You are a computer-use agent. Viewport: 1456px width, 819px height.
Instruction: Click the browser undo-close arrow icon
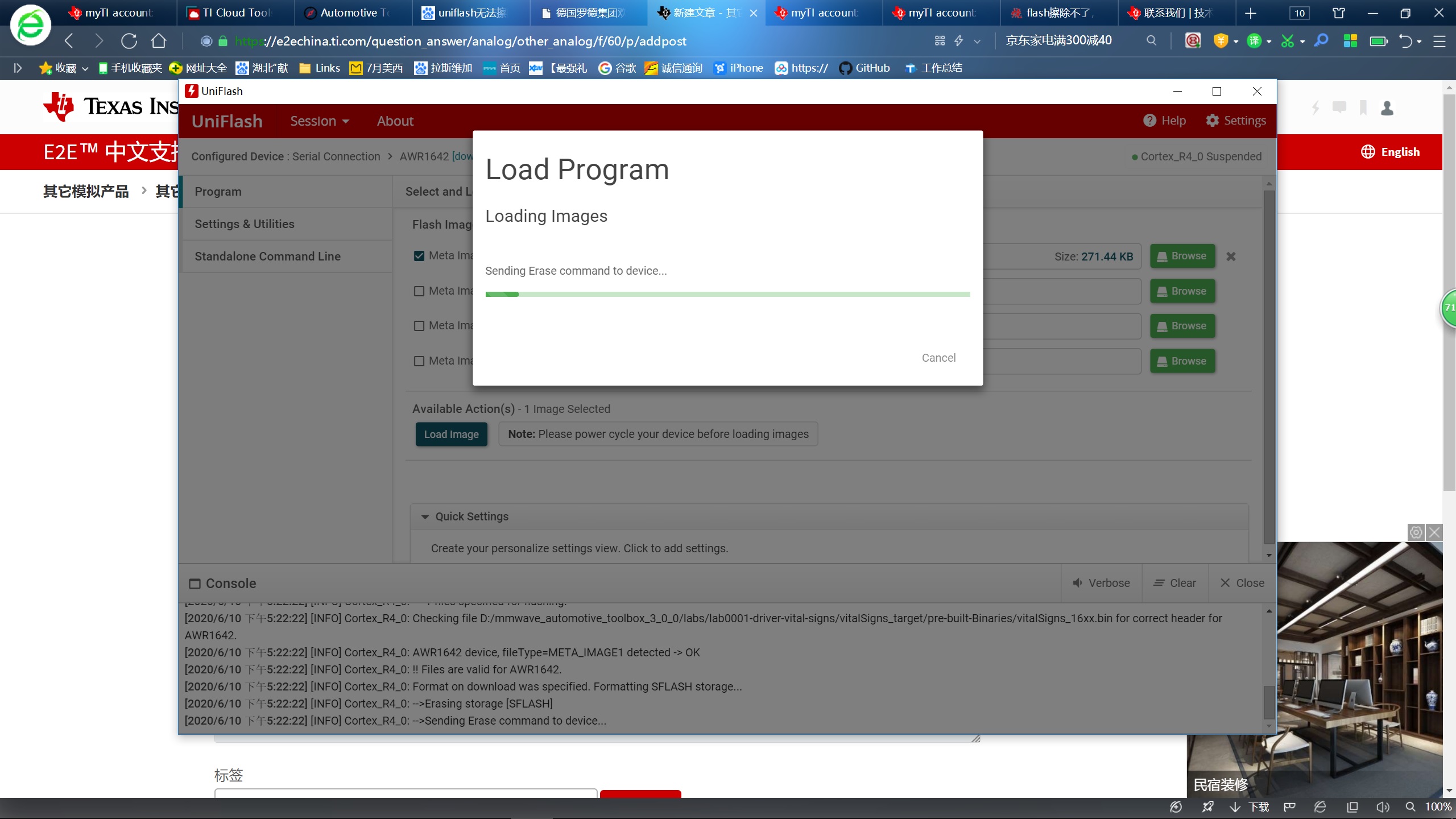coord(1405,41)
